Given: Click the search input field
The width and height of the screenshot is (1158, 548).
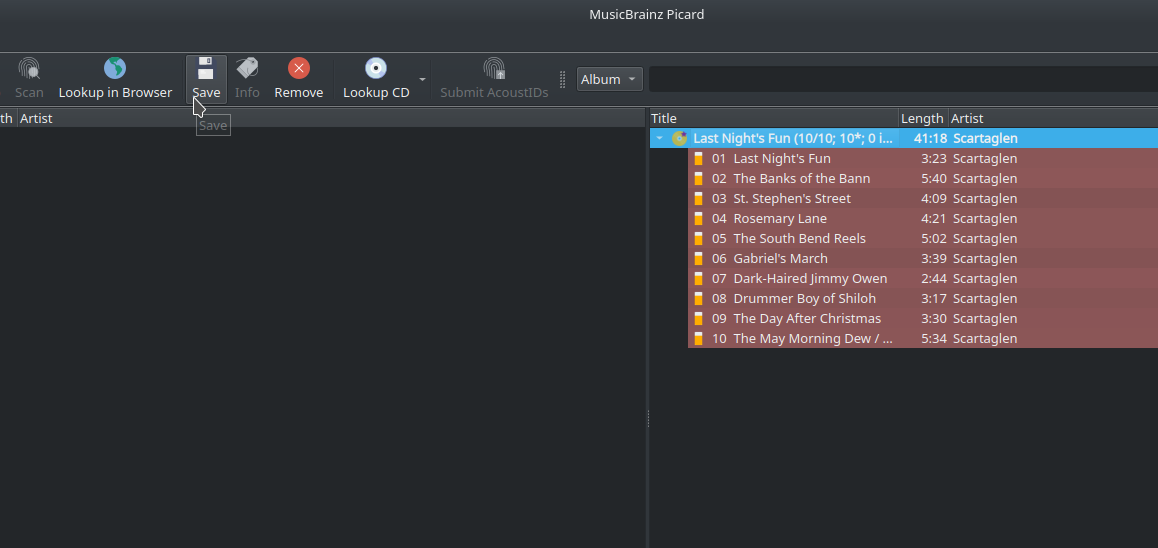Looking at the screenshot, I should pos(902,79).
